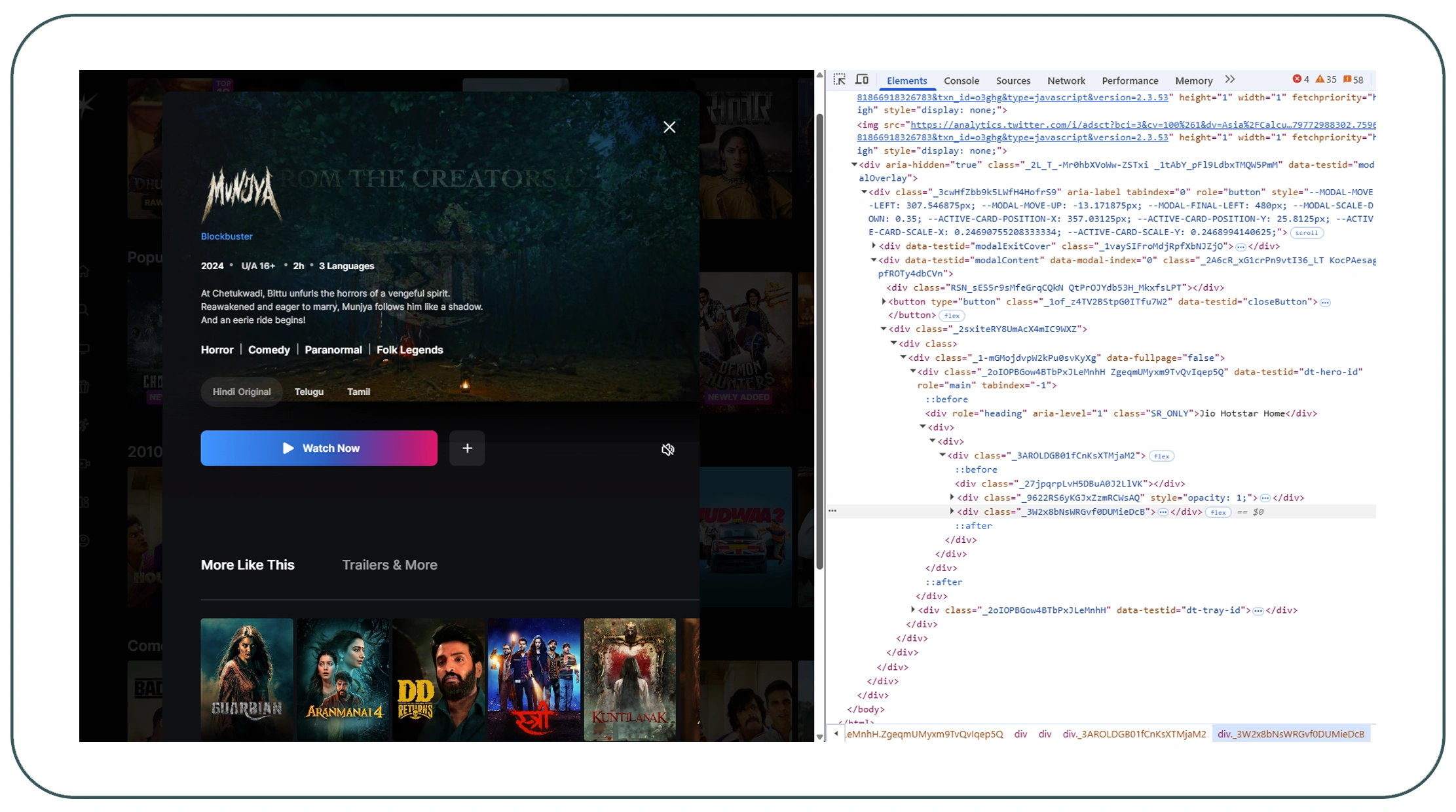Screen dimensions: 1456x812
Task: Click breadcrumb div._3W2x8bNsWRGvf0DUMieDcB
Action: [1290, 734]
